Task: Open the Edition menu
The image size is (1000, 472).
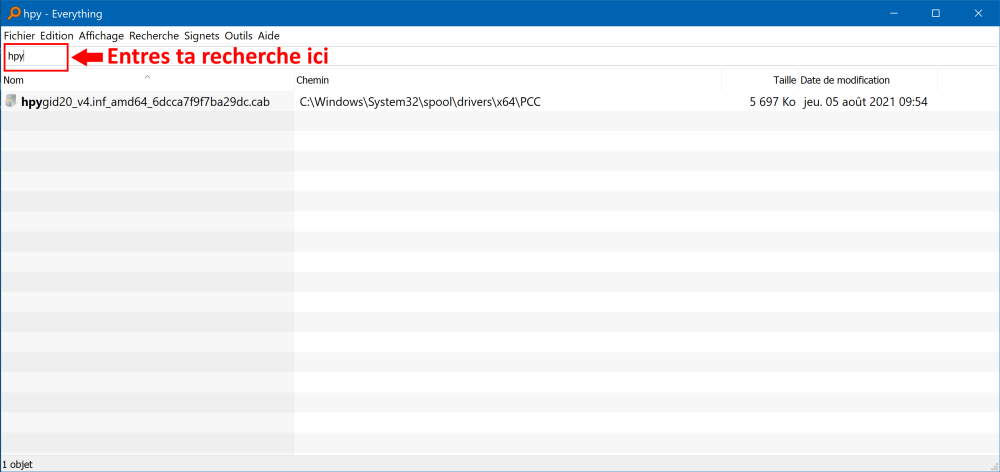Action: coord(57,36)
